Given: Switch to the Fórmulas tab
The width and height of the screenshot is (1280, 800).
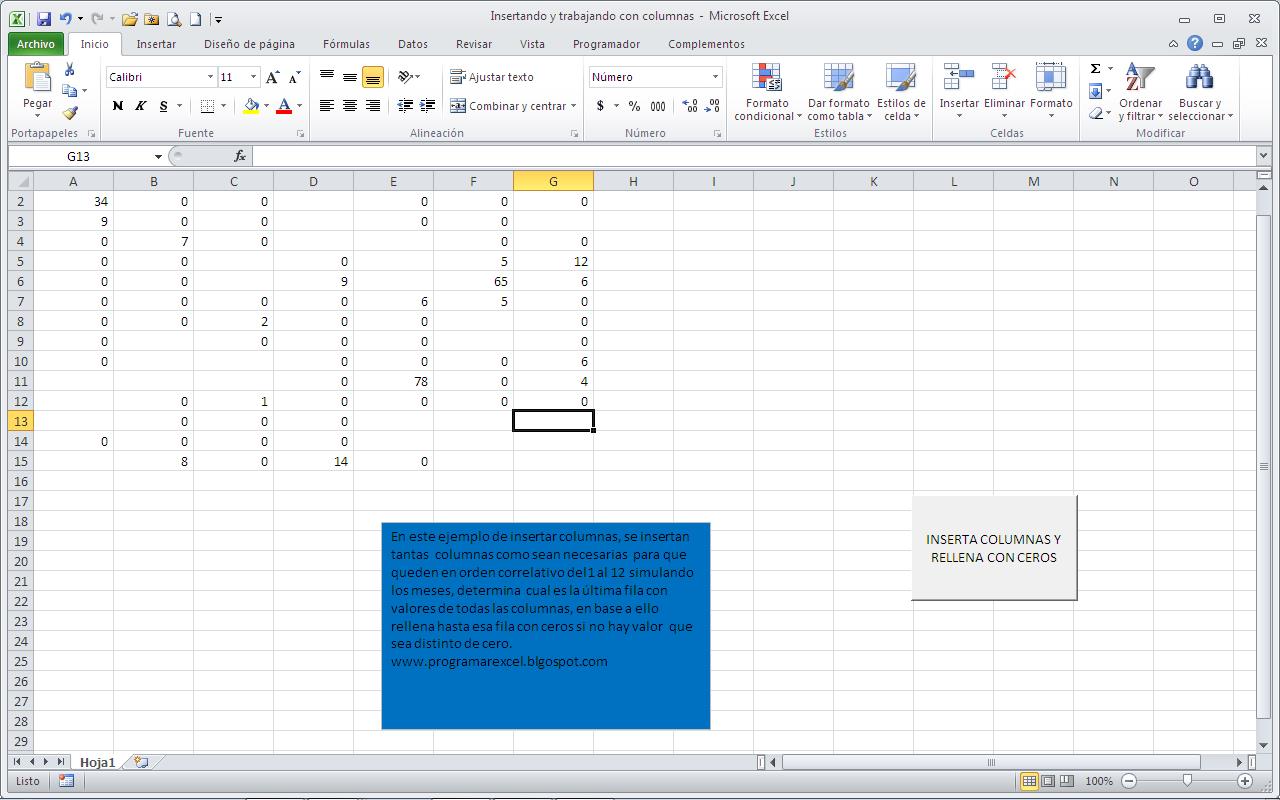Looking at the screenshot, I should [x=346, y=44].
